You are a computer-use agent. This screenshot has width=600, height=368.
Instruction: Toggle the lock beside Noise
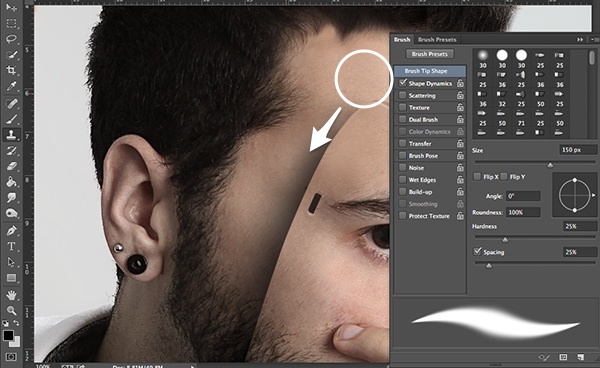pyautogui.click(x=460, y=168)
